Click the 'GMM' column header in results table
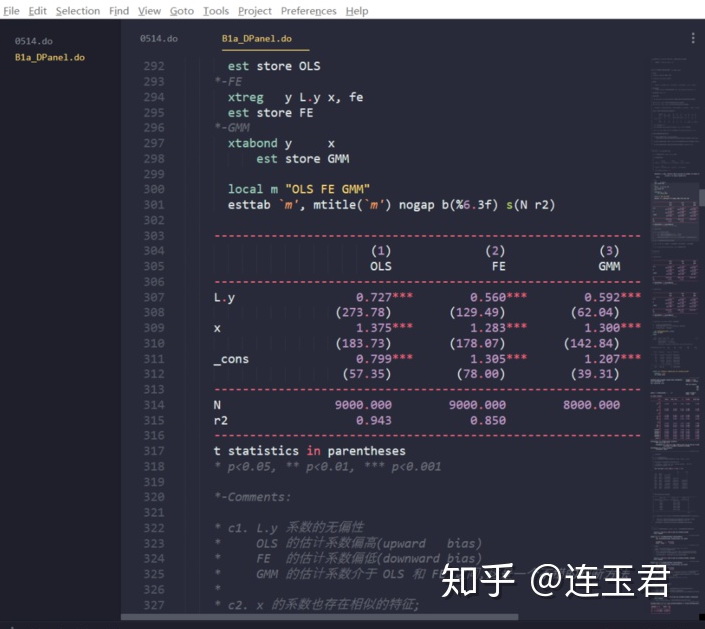The width and height of the screenshot is (705, 629). pos(609,266)
